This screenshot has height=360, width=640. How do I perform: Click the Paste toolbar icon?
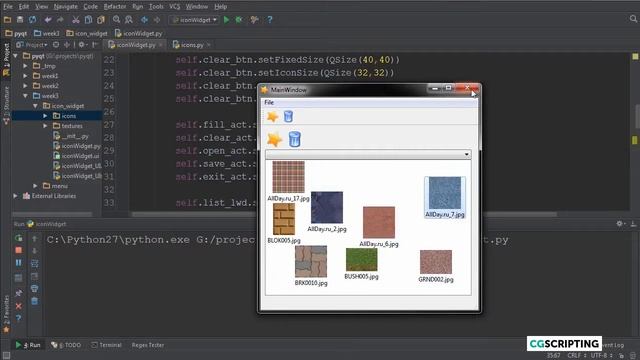pyautogui.click(x=101, y=20)
